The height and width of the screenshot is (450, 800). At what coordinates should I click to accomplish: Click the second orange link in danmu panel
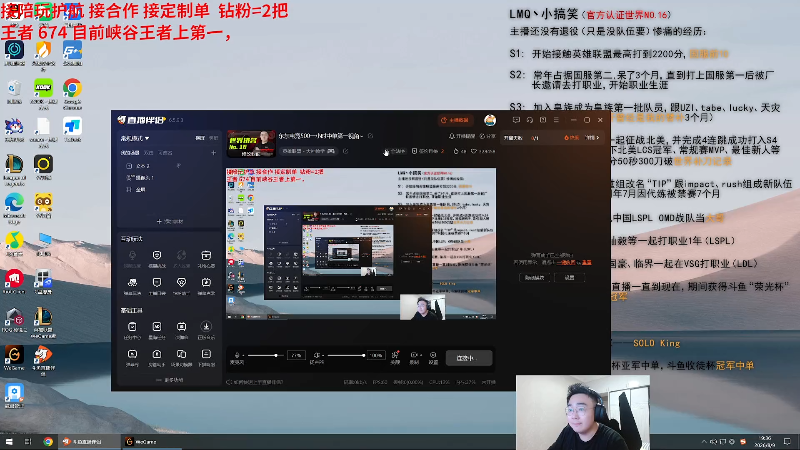(587, 262)
